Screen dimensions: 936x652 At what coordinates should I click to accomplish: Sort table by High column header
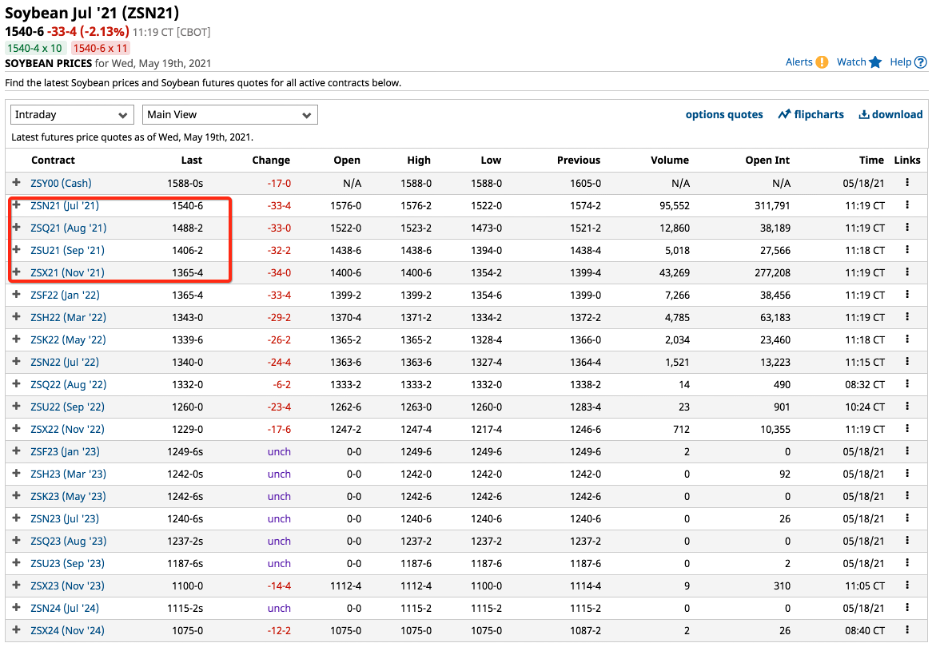pos(419,160)
